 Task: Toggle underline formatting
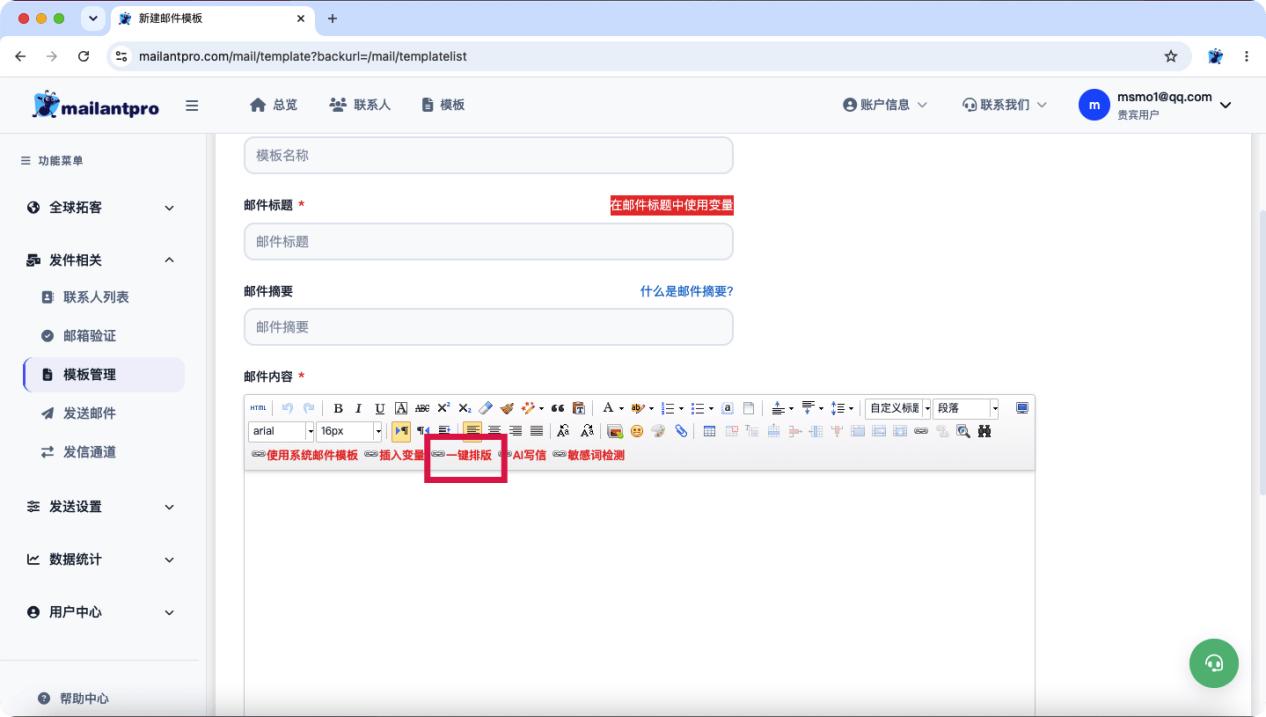(380, 408)
